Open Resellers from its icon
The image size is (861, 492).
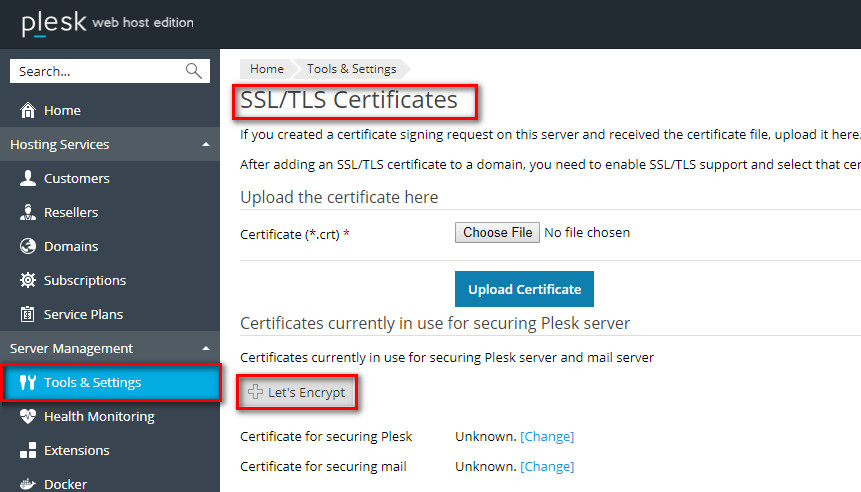[27, 212]
